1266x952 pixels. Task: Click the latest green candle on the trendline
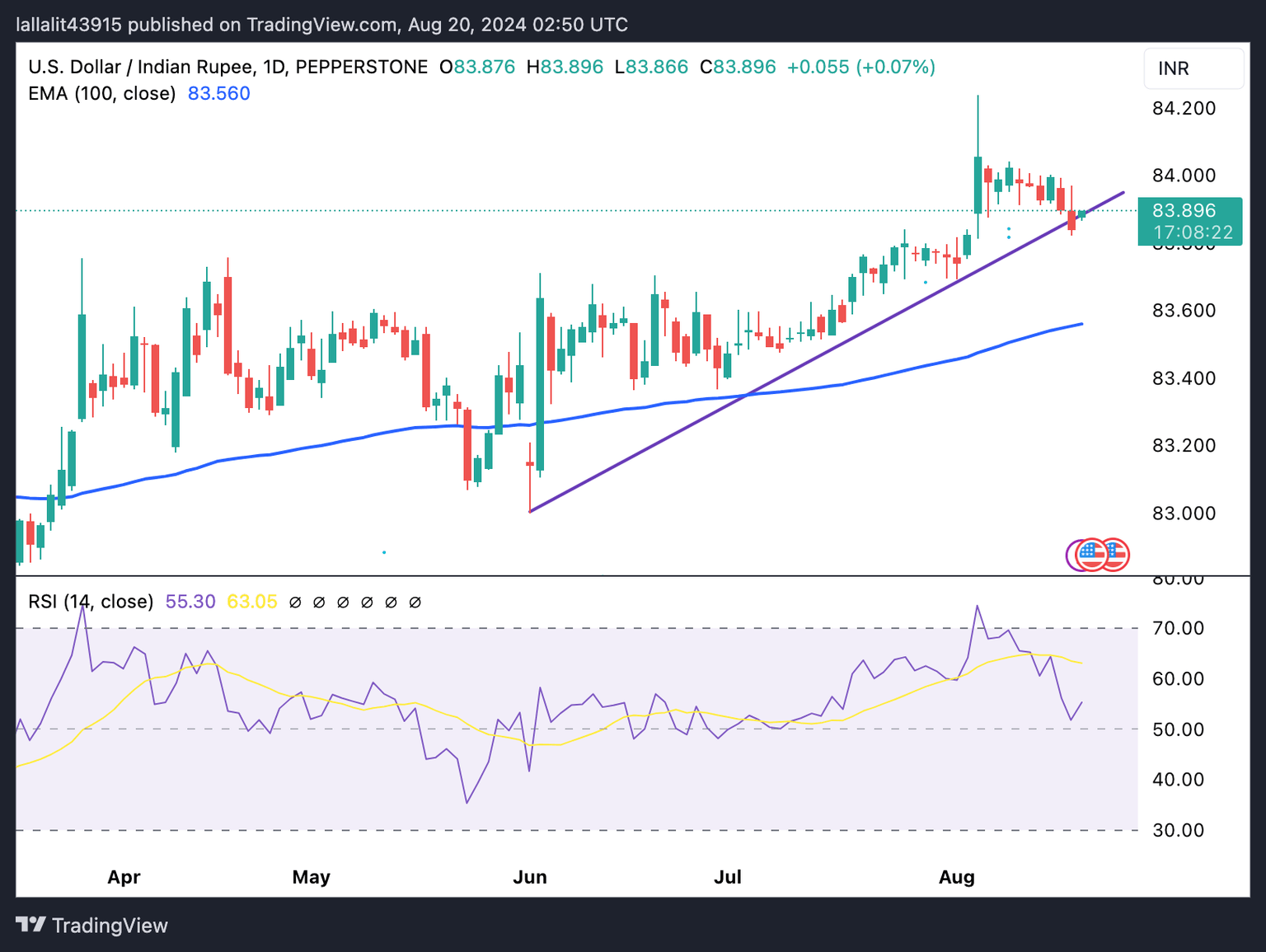pos(1081,214)
